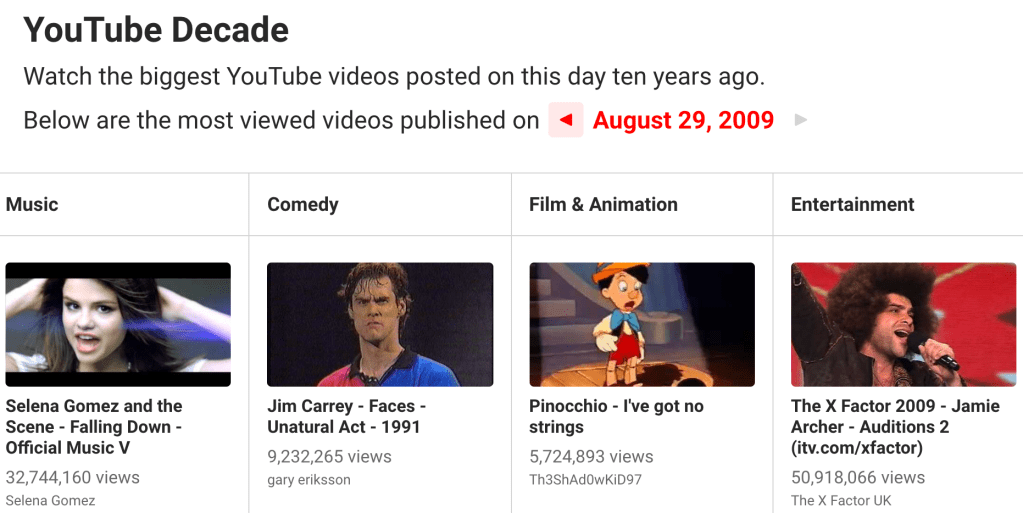This screenshot has width=1023, height=513.
Task: Open the Jim Carrey Faces thumbnail
Action: click(x=380, y=324)
